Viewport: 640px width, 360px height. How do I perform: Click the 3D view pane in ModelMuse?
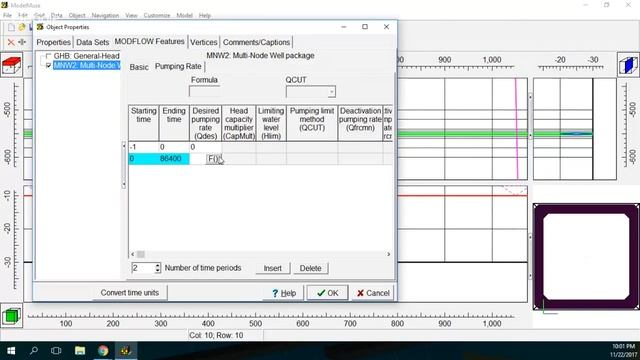[x=586, y=256]
